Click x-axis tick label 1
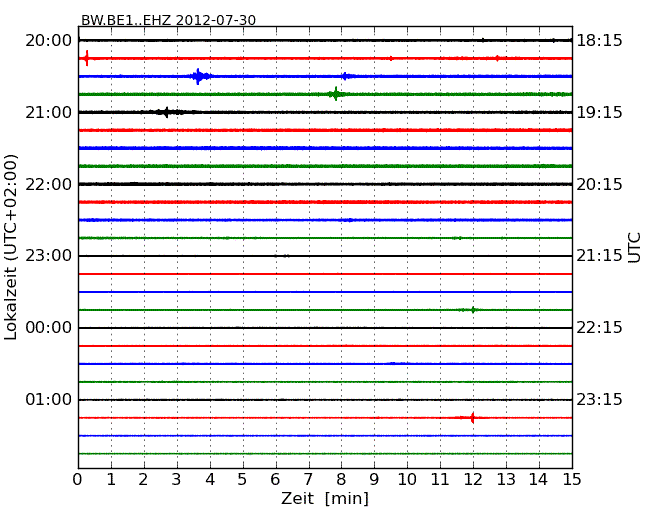This screenshot has width=650, height=520. point(111,479)
